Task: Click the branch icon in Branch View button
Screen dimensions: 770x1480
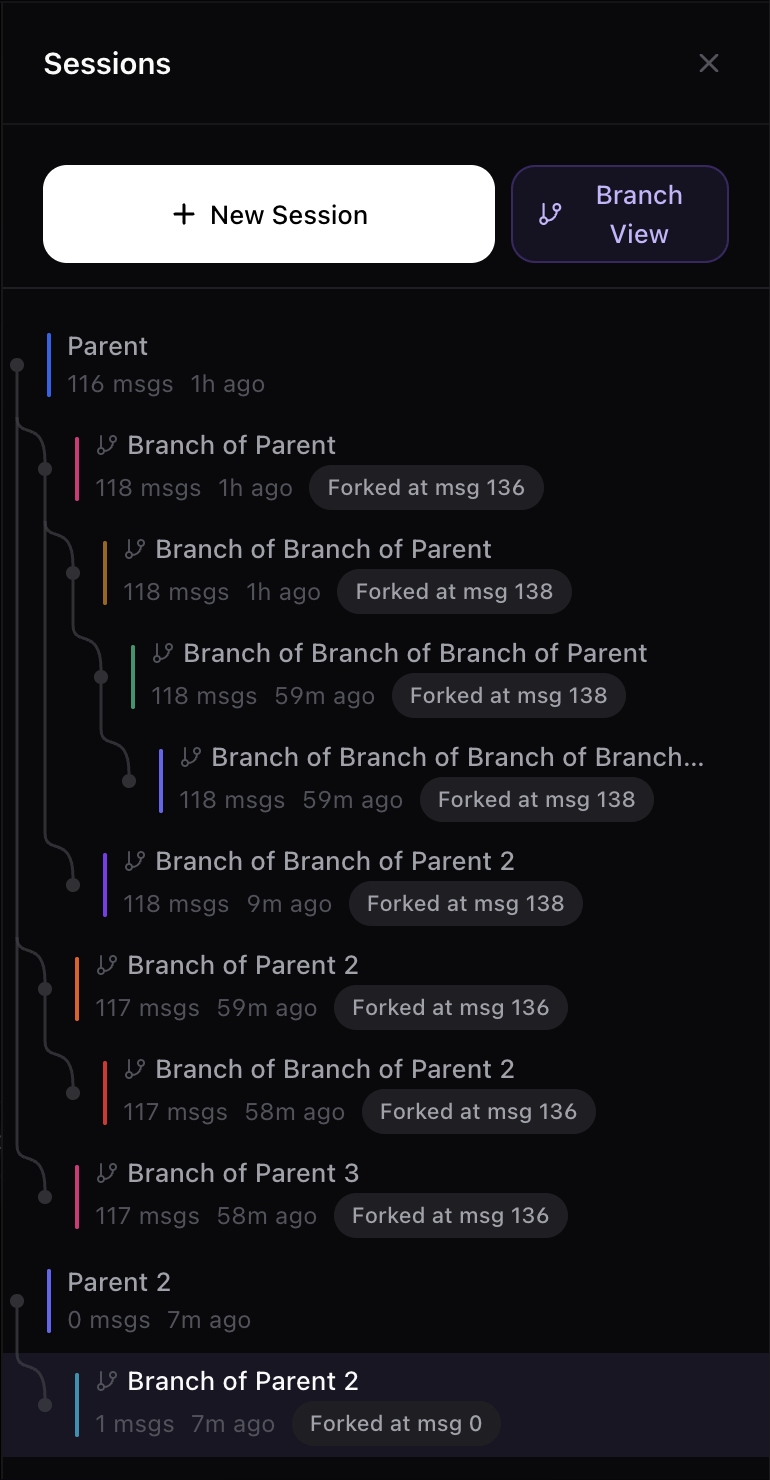Action: 550,214
